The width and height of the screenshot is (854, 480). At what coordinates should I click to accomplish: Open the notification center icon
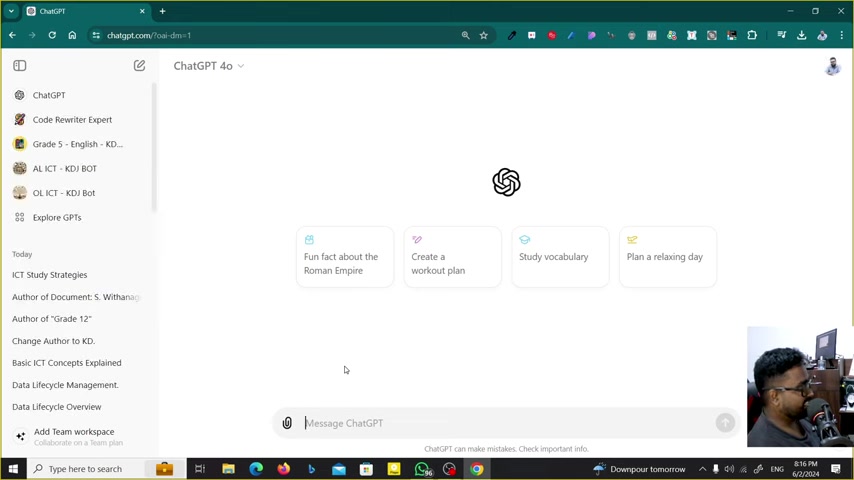coord(836,469)
